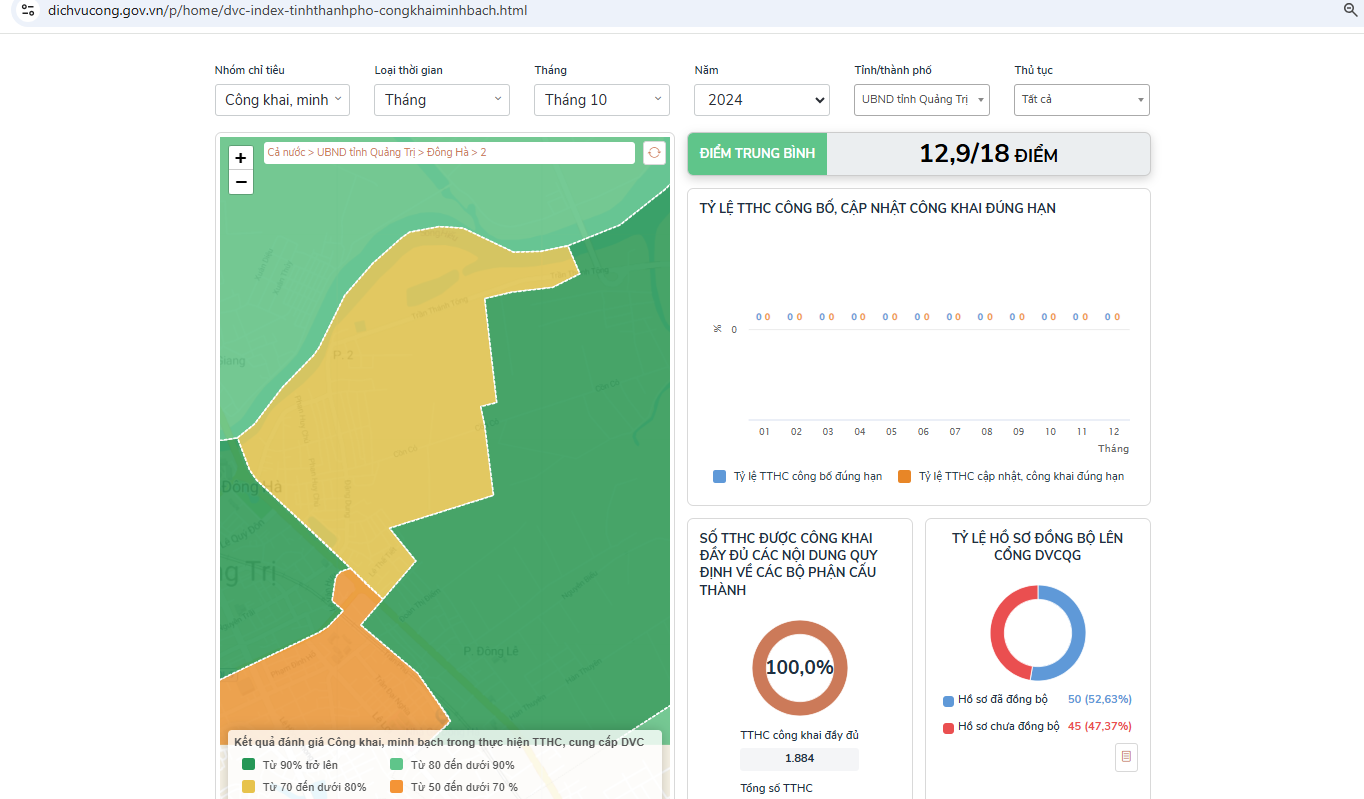Click the Từ 80 đến dưới 90% swatch
This screenshot has width=1364, height=799.
397,765
